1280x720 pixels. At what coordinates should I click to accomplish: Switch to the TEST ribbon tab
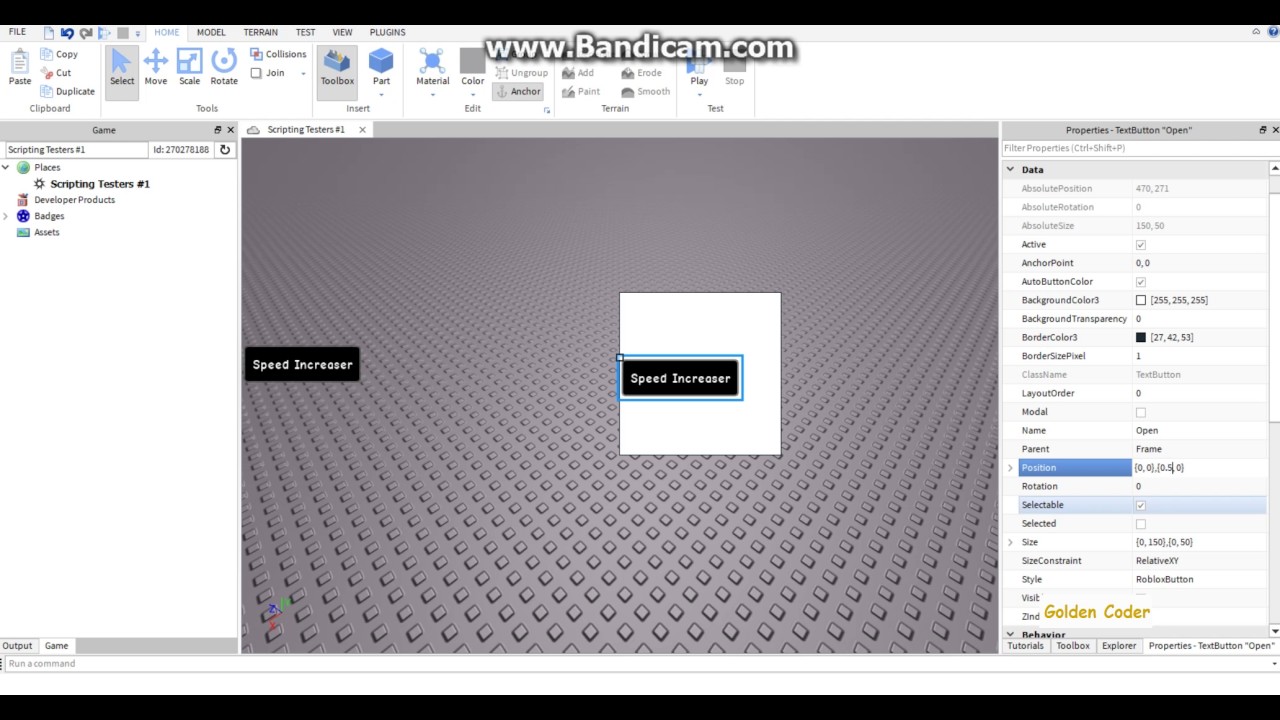(305, 32)
